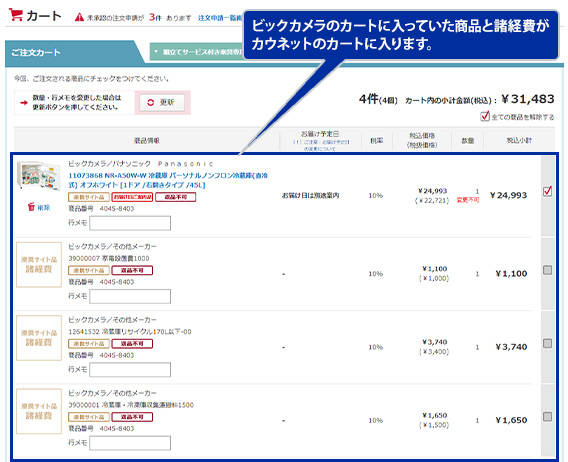Click the 返品不可 badge on the refrigerator row
This screenshot has height=462, width=568.
tap(175, 197)
